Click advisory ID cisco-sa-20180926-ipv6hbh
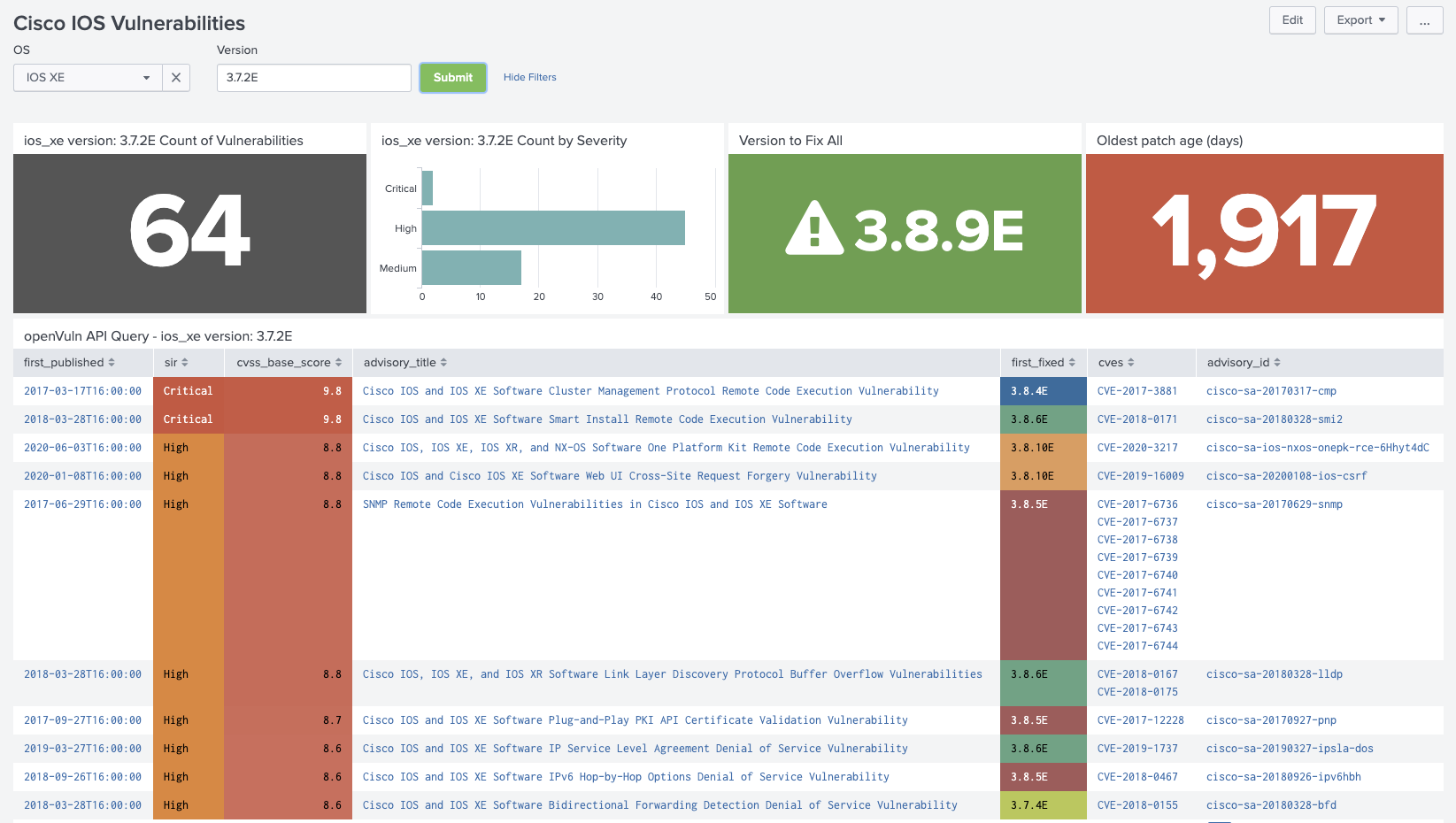 pyautogui.click(x=1283, y=777)
